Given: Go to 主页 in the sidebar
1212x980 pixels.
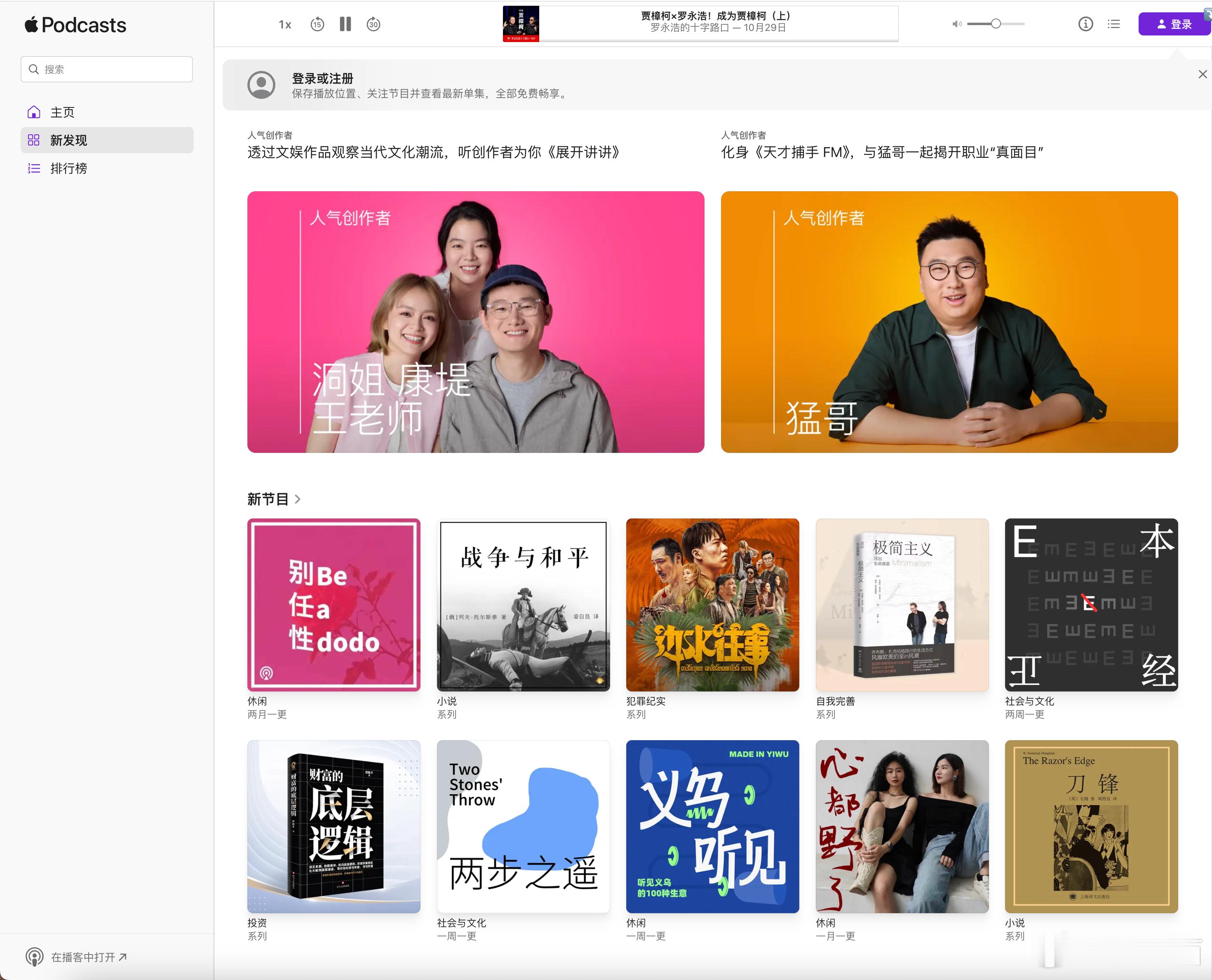Looking at the screenshot, I should pos(62,113).
